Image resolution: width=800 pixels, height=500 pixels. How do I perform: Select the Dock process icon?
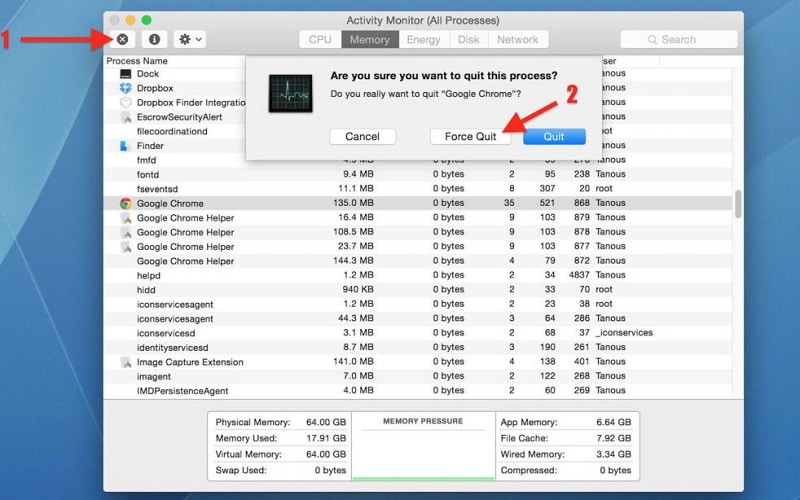coord(126,74)
